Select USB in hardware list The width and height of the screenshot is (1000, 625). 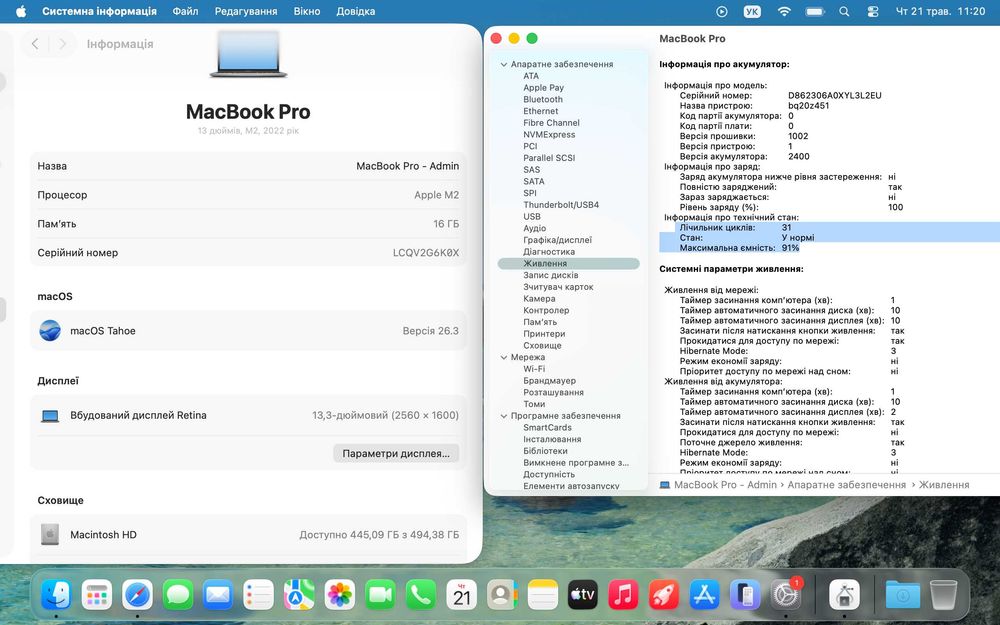tap(532, 217)
